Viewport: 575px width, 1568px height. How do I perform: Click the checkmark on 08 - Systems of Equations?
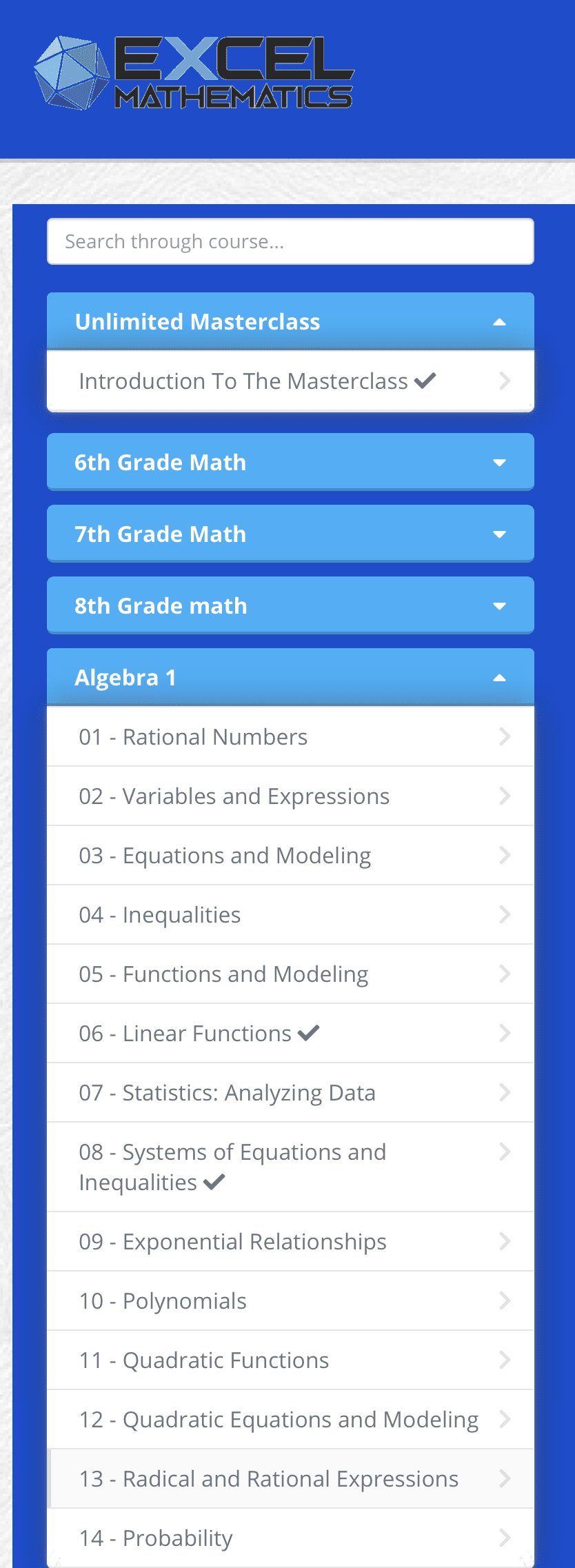coord(214,1182)
